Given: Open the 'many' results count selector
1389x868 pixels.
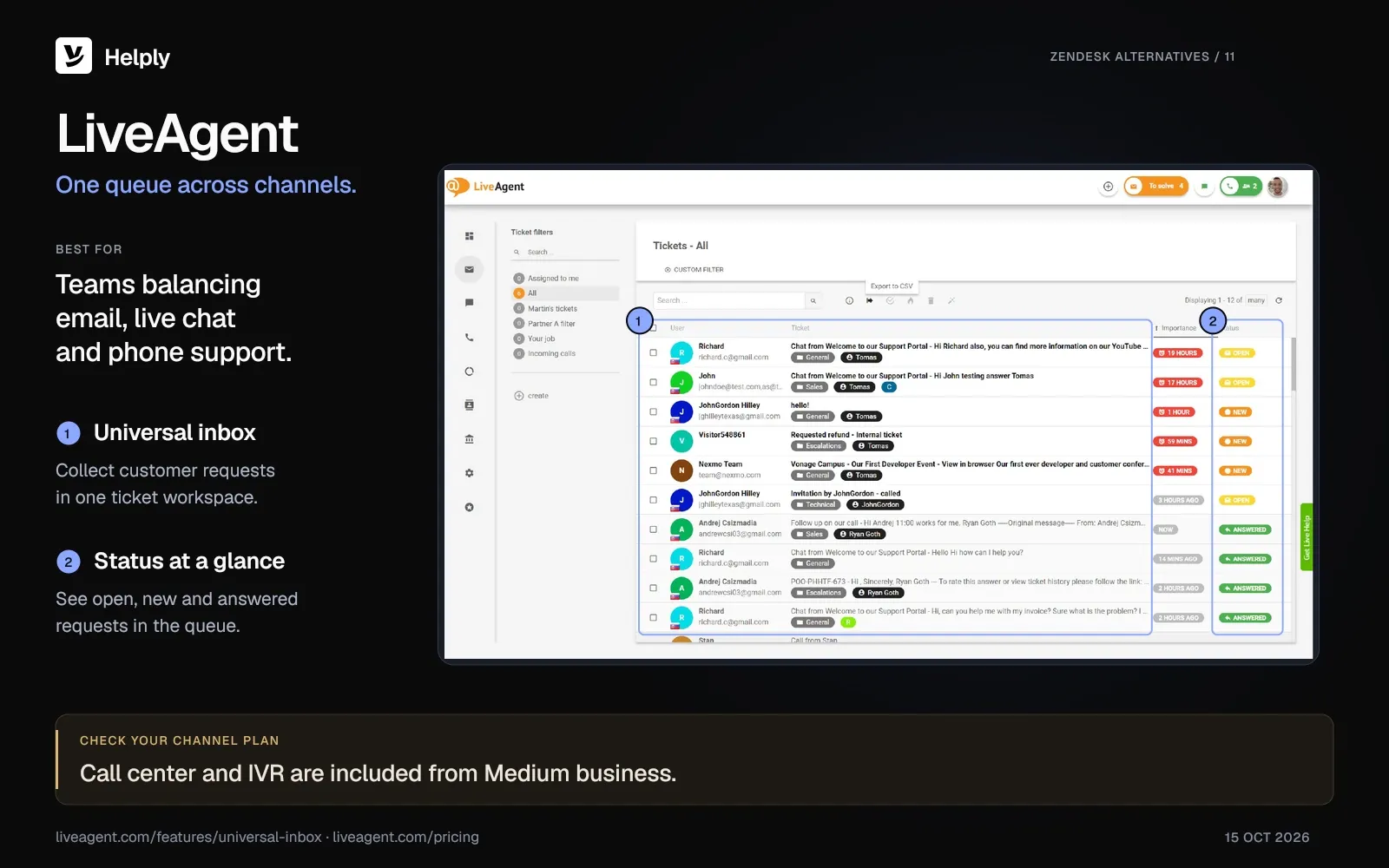Looking at the screenshot, I should pos(1256,300).
